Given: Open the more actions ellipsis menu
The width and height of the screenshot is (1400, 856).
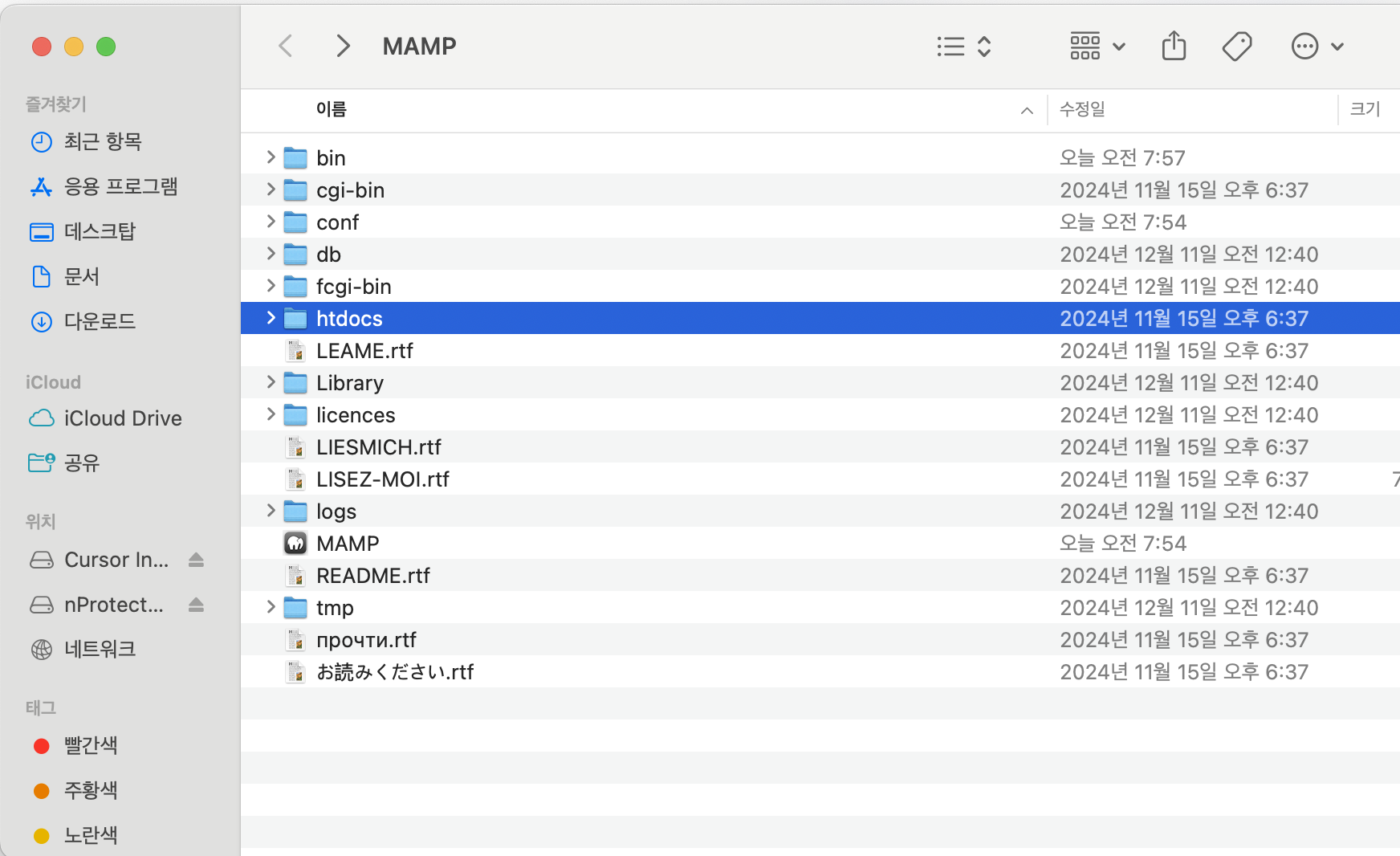Looking at the screenshot, I should point(1317,47).
